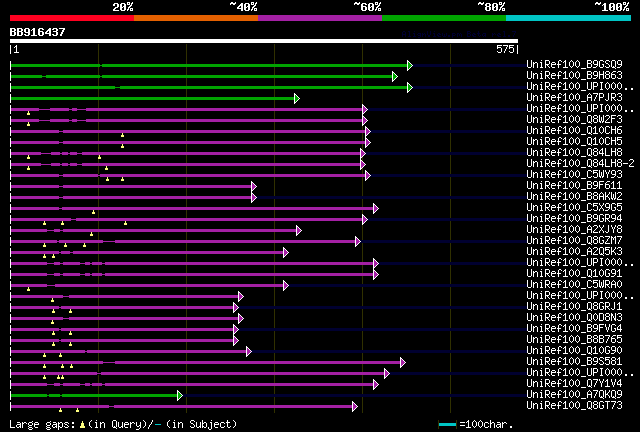Click the yellow gap marker under the Q10CH5 row
The image size is (640, 432).
(x=122, y=146)
